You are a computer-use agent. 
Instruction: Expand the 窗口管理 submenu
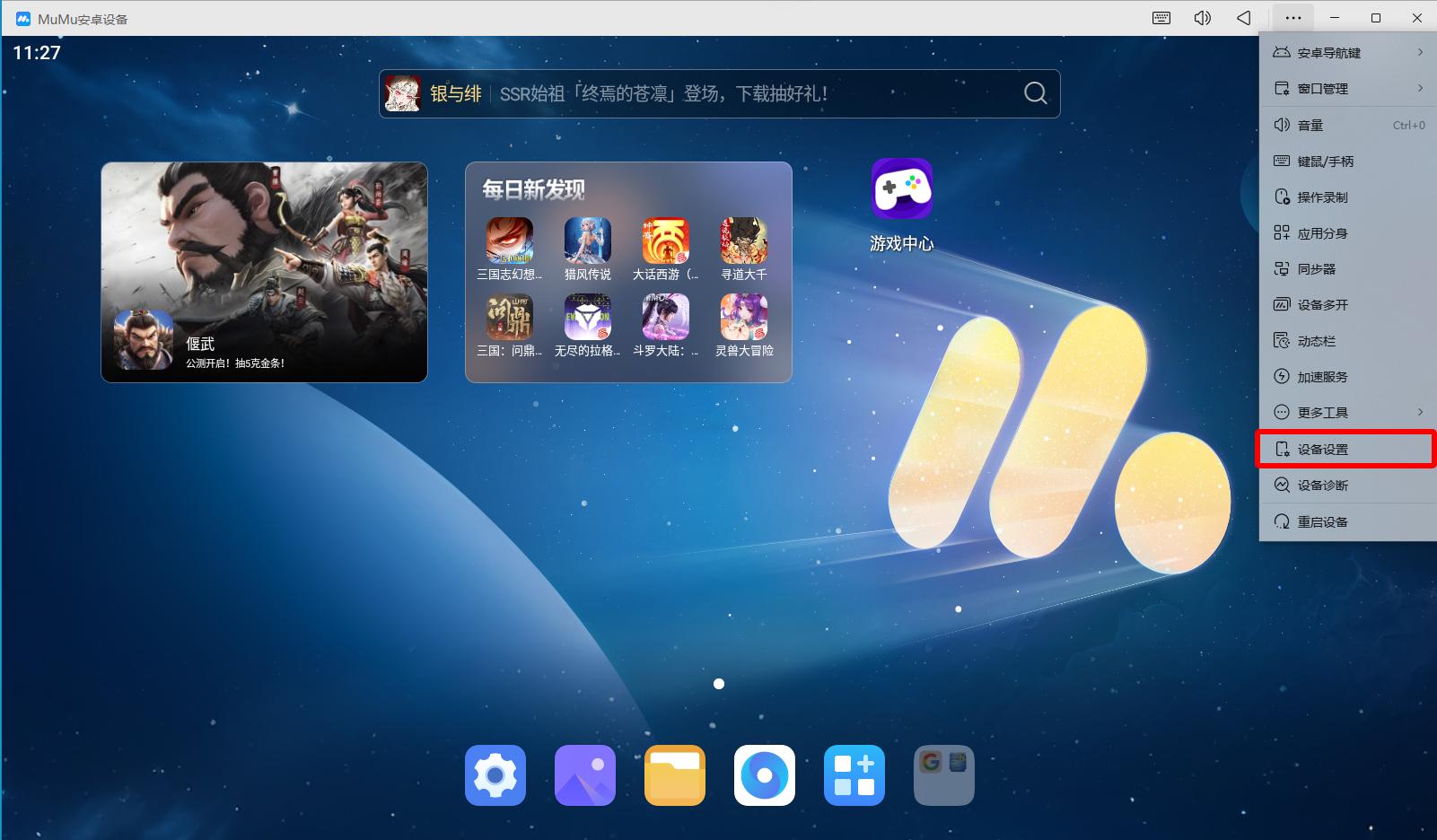[1347, 89]
